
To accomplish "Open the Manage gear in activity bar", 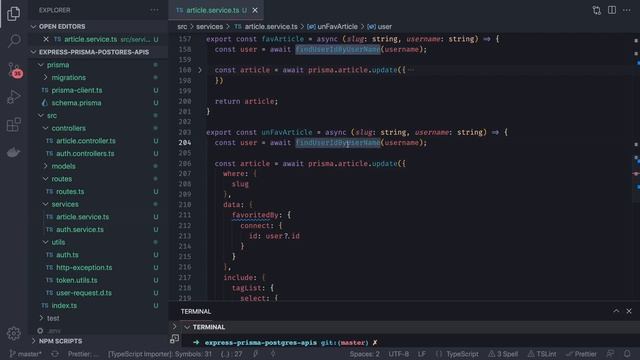I will [13, 333].
